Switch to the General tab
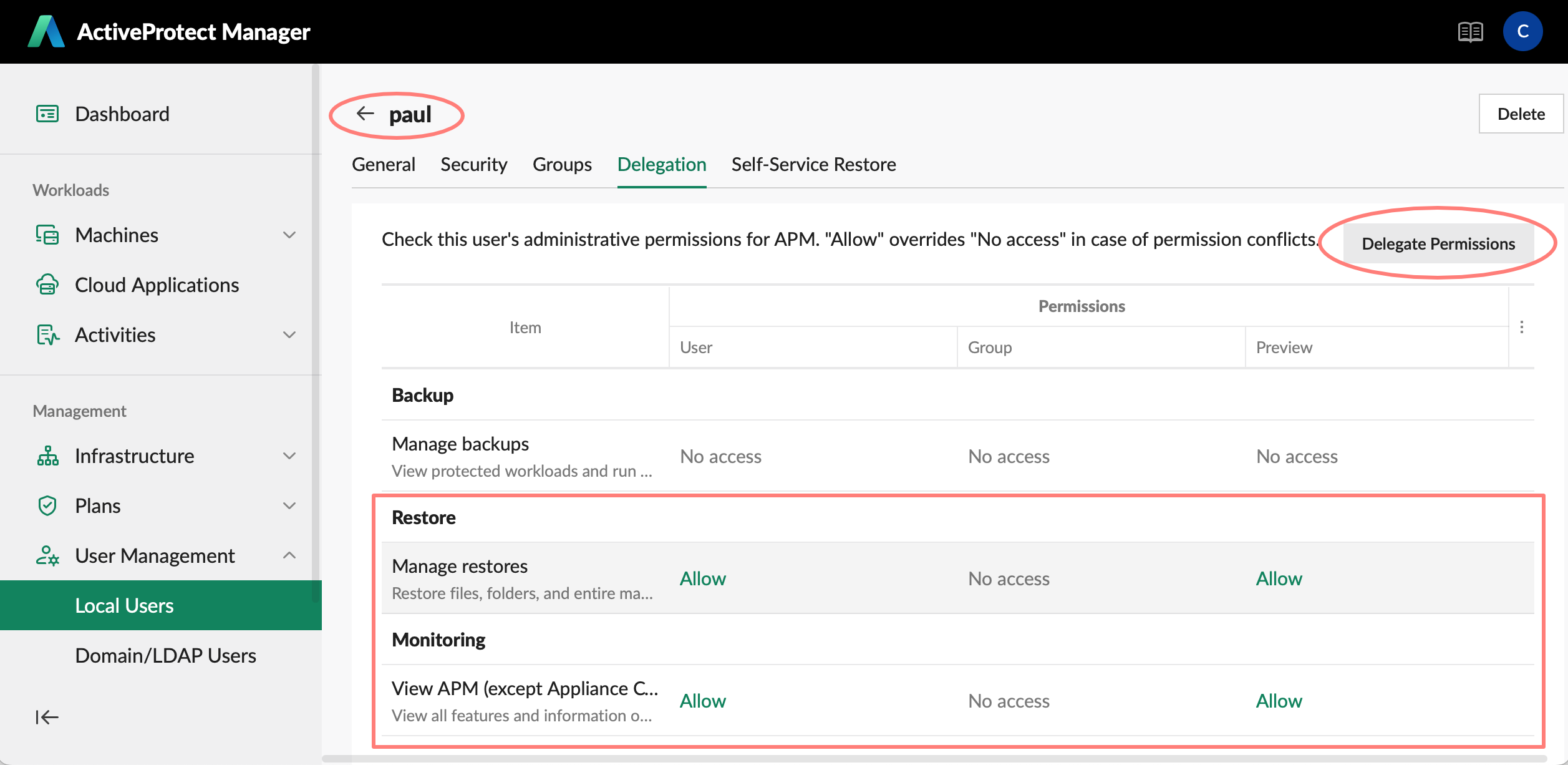This screenshot has height=765, width=1568. point(384,164)
